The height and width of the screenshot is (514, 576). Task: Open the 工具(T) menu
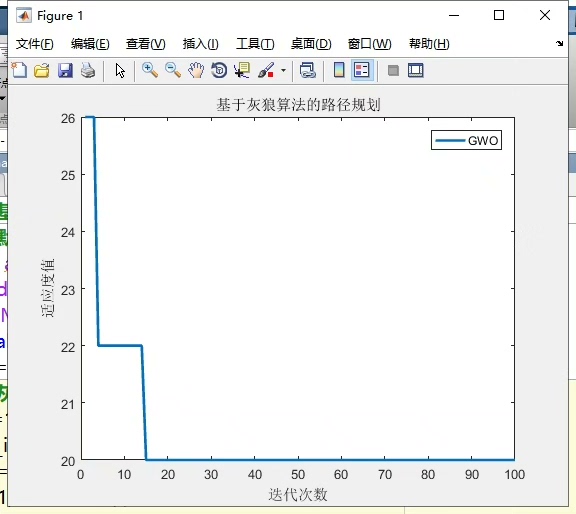[255, 44]
